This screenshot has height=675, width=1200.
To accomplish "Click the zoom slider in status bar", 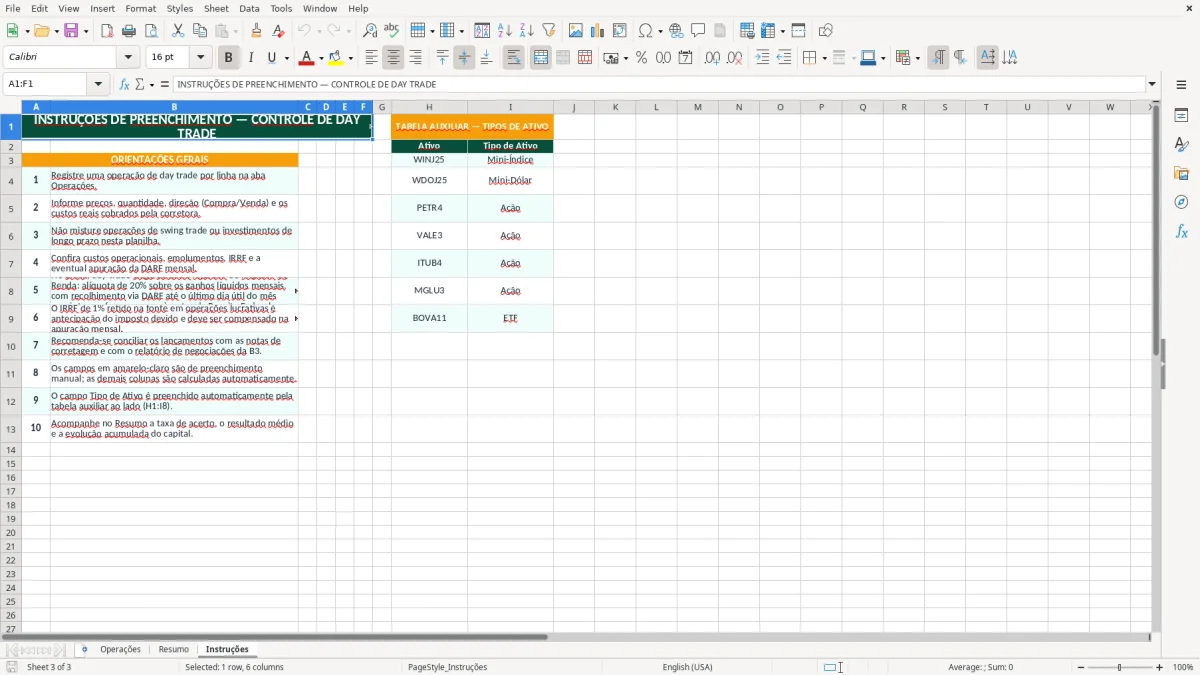I will [1120, 667].
